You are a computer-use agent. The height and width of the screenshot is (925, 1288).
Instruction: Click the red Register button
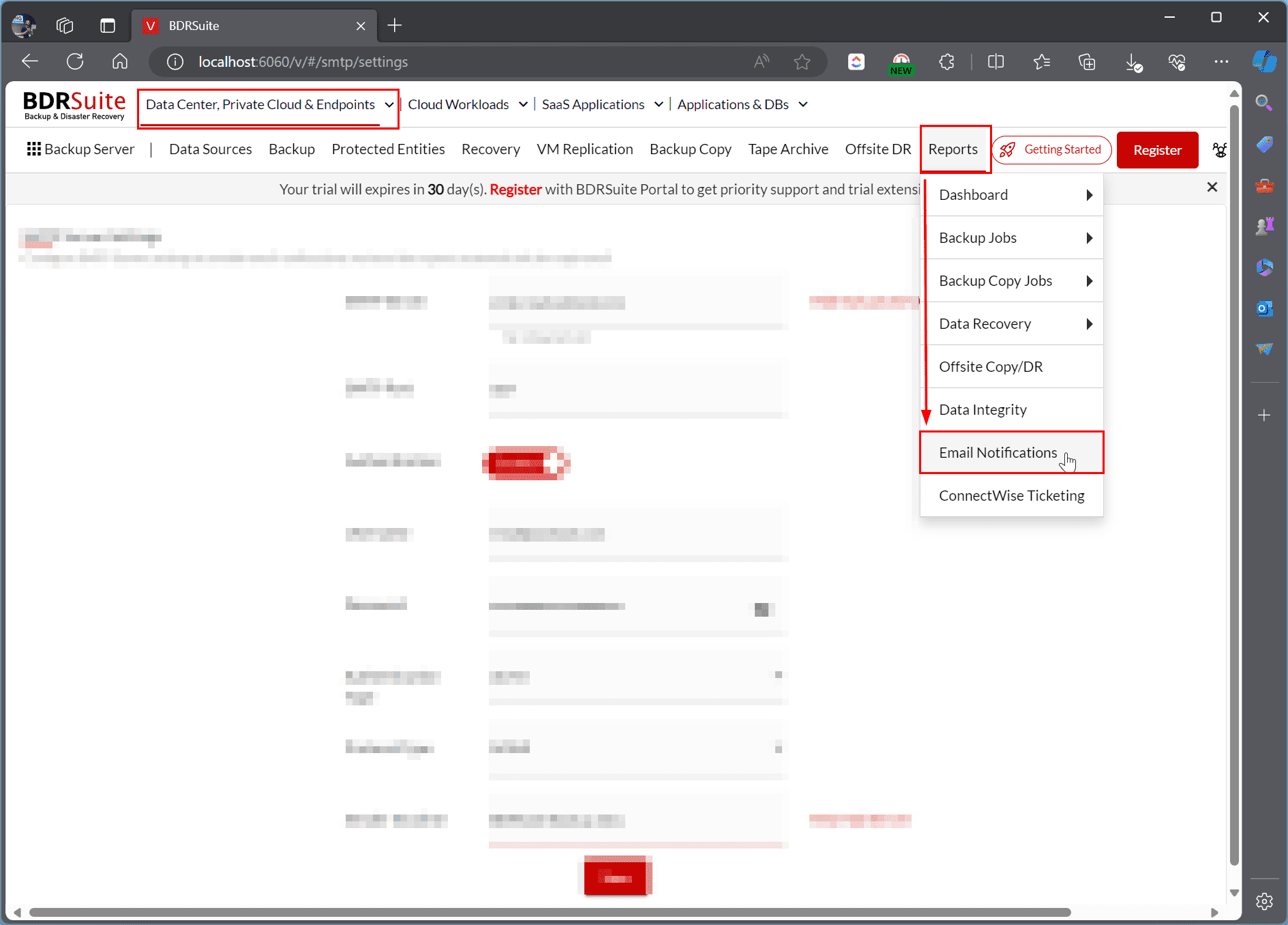[x=1157, y=150]
